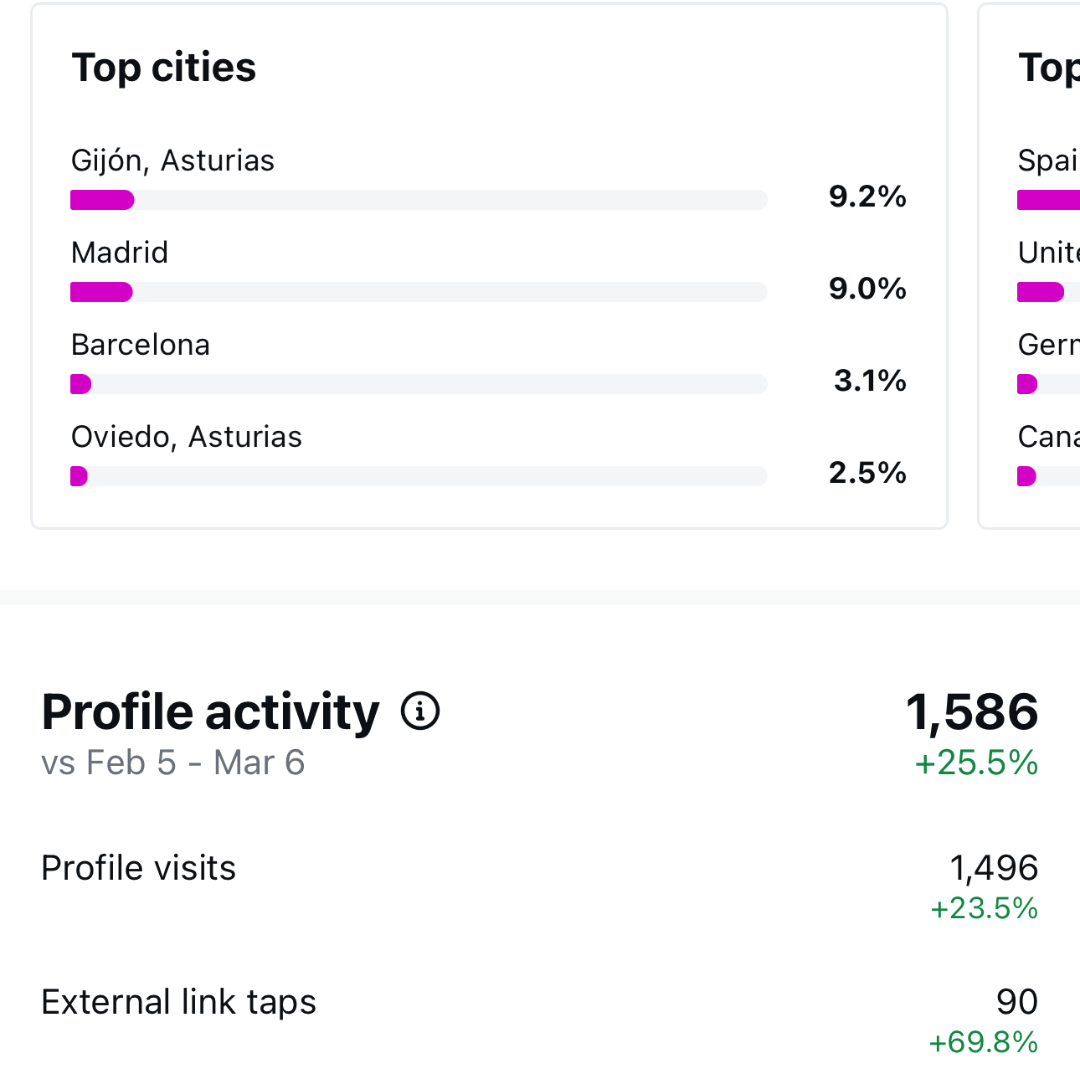Open the partially visible Top countries card
The height and width of the screenshot is (1080, 1080).
click(x=1030, y=266)
